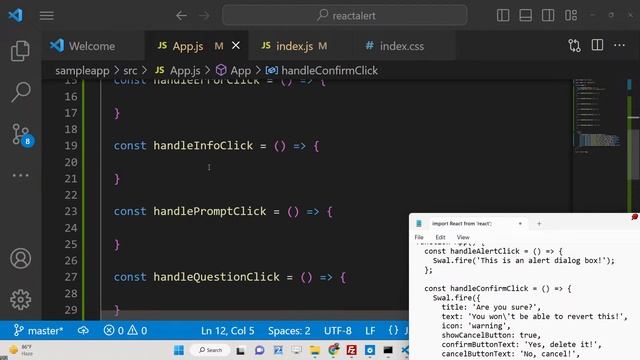
Task: Toggle the secondary side bar layout icon
Action: [548, 16]
